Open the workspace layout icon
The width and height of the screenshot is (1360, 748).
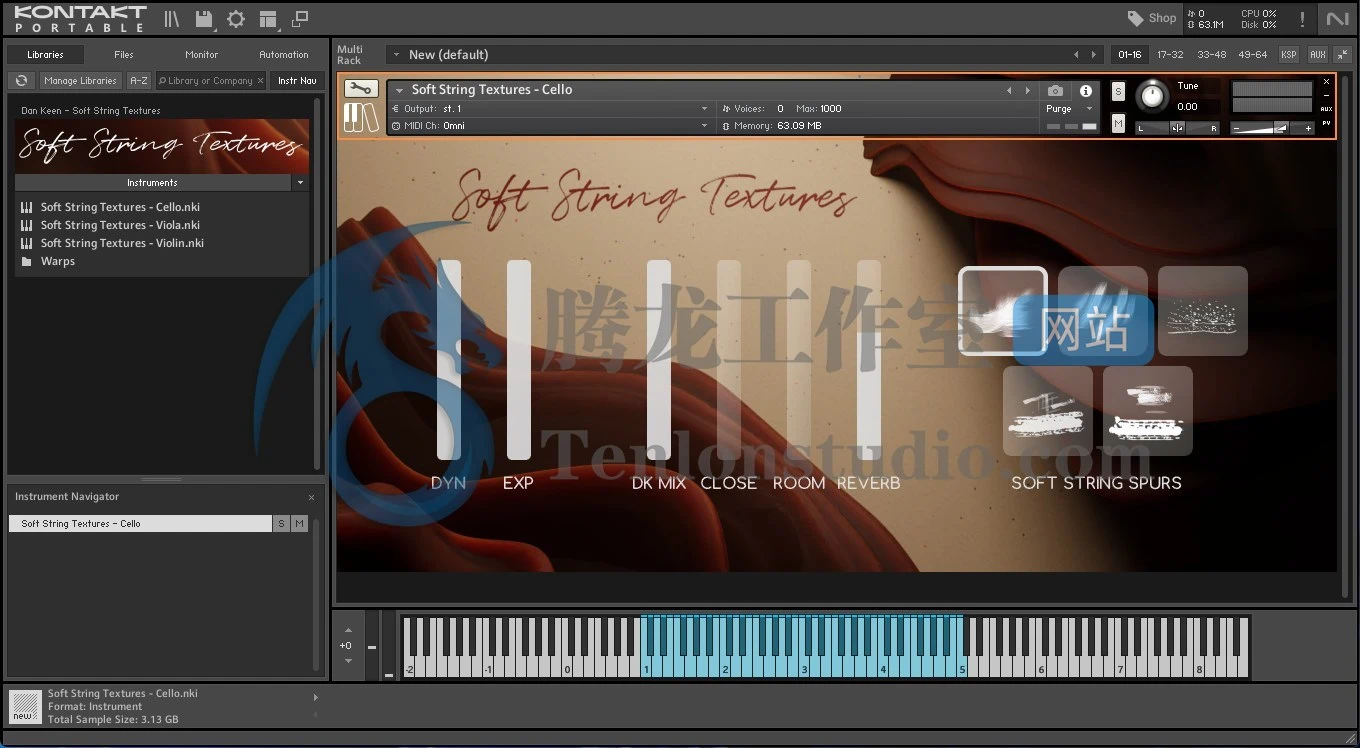point(267,19)
